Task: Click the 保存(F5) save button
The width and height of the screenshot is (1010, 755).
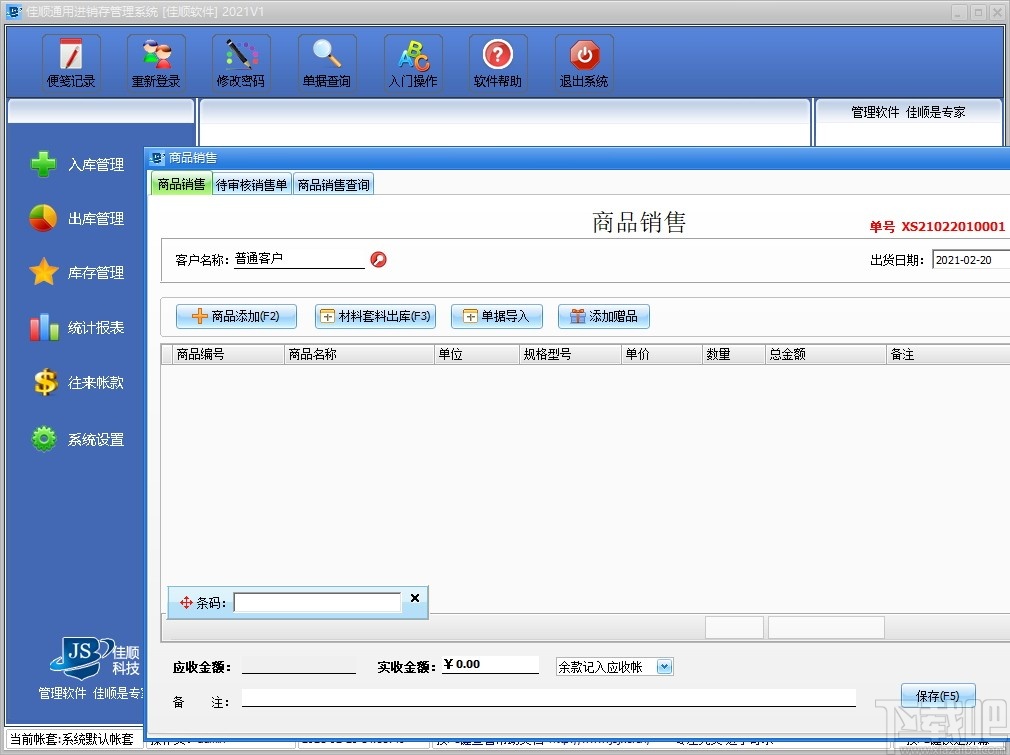Action: pos(937,694)
